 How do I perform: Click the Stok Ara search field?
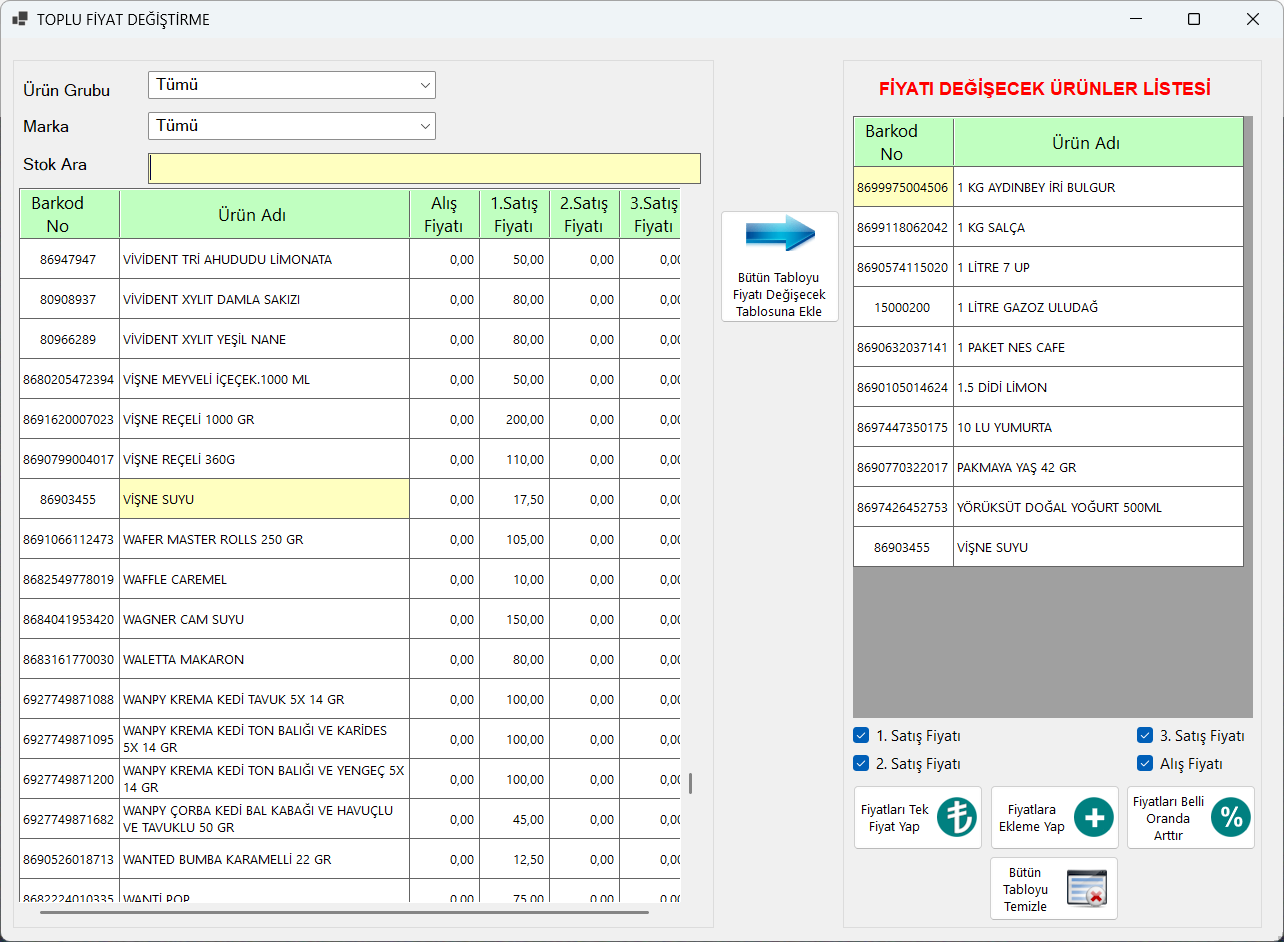[x=424, y=168]
